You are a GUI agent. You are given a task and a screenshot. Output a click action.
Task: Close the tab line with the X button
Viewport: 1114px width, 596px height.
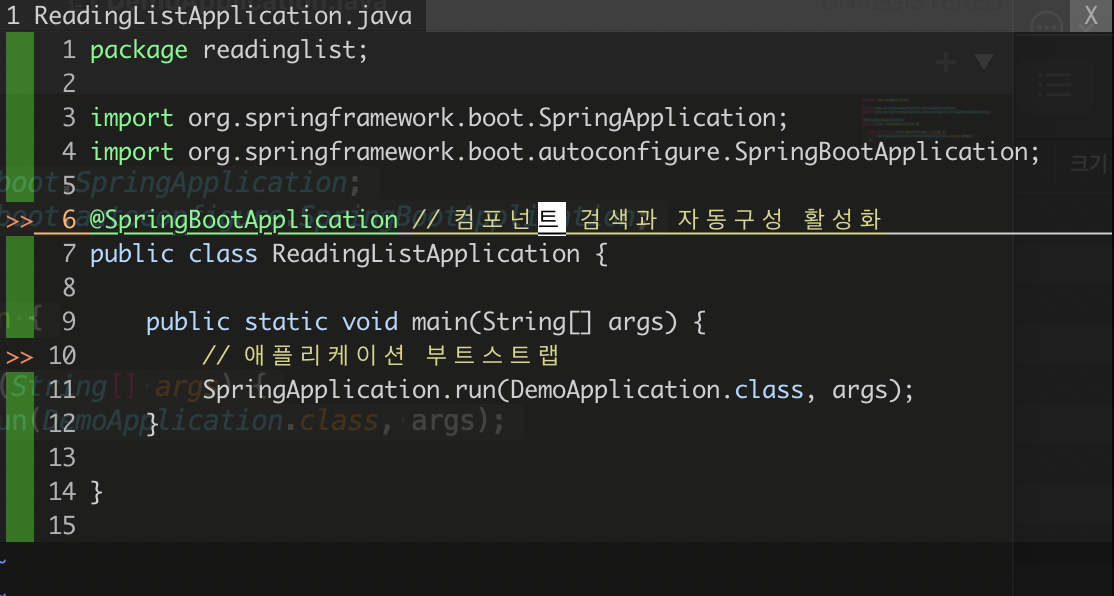pos(1091,16)
